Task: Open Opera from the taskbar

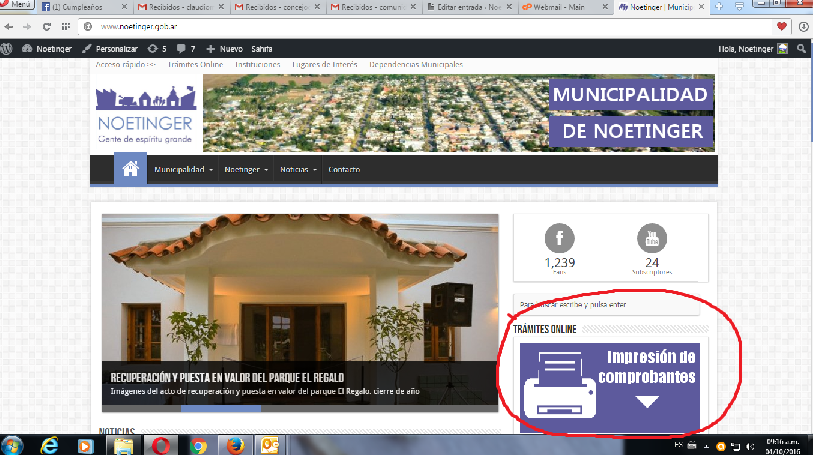Action: [161, 446]
